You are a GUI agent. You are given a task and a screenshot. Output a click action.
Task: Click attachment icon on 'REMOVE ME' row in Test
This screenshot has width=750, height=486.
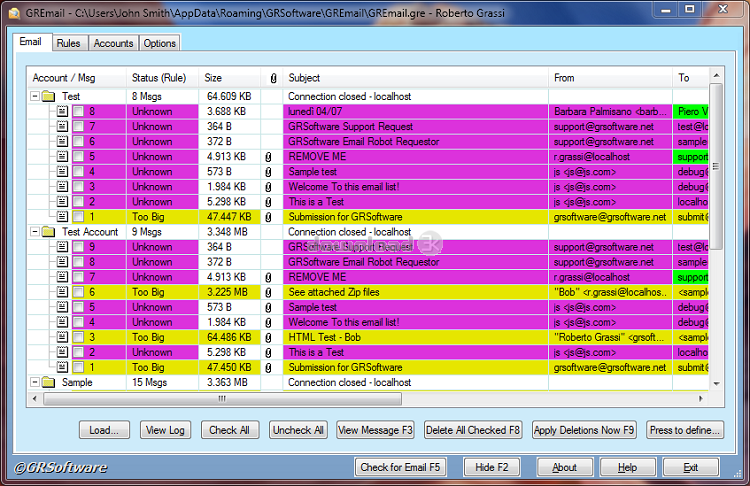click(x=268, y=157)
